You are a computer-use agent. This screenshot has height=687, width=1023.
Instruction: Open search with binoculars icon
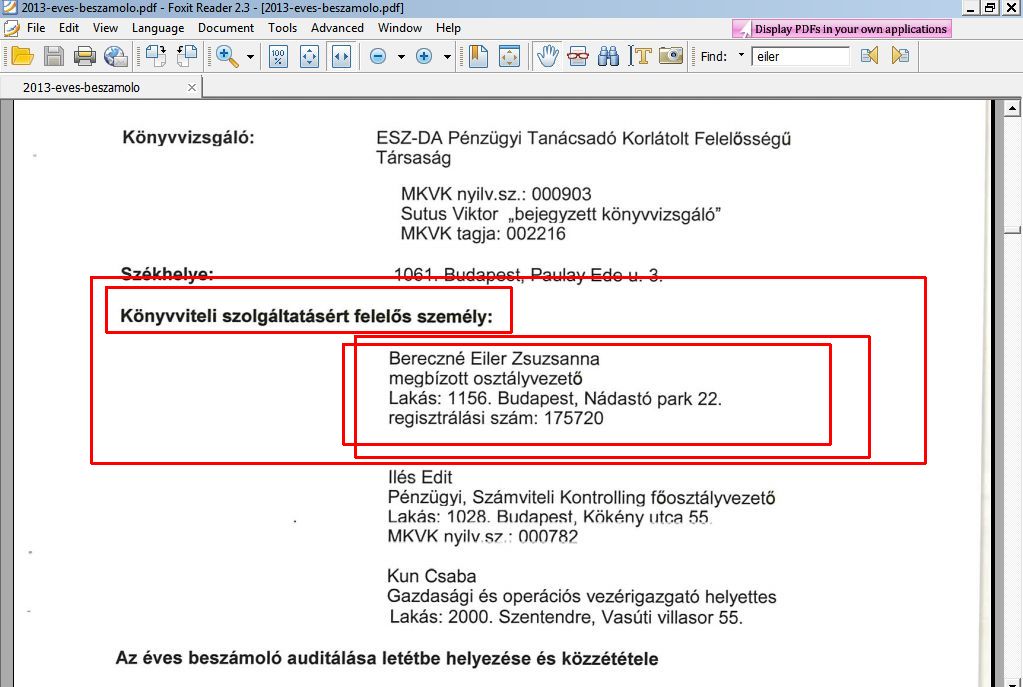[x=608, y=56]
